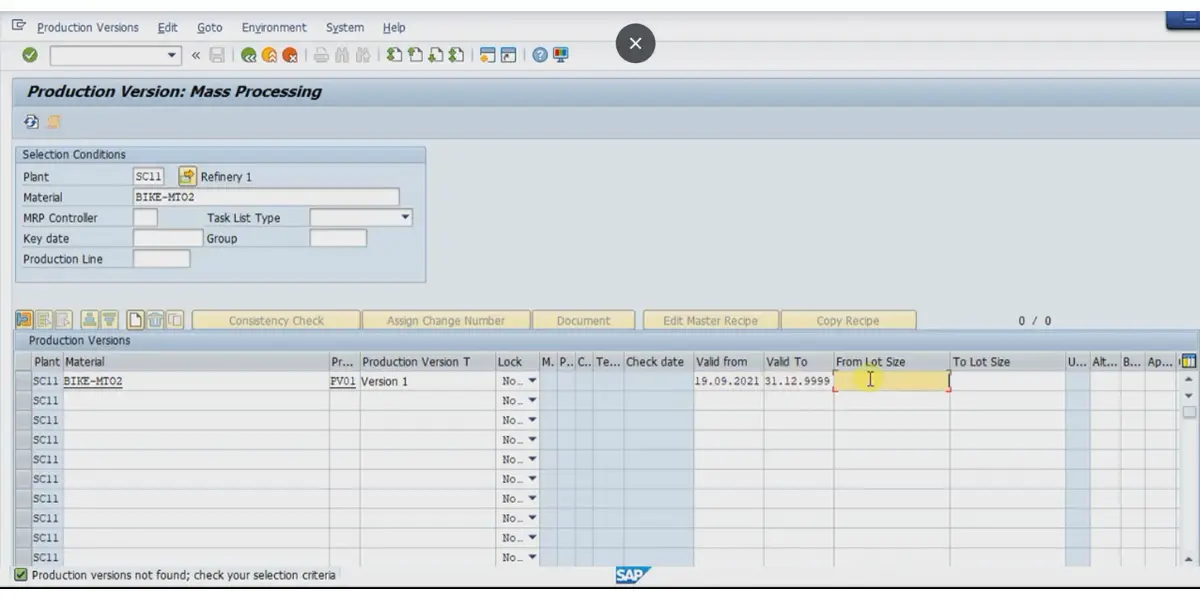The width and height of the screenshot is (1200, 600).
Task: Click the Plant search help icon beside SC11
Action: (x=186, y=177)
